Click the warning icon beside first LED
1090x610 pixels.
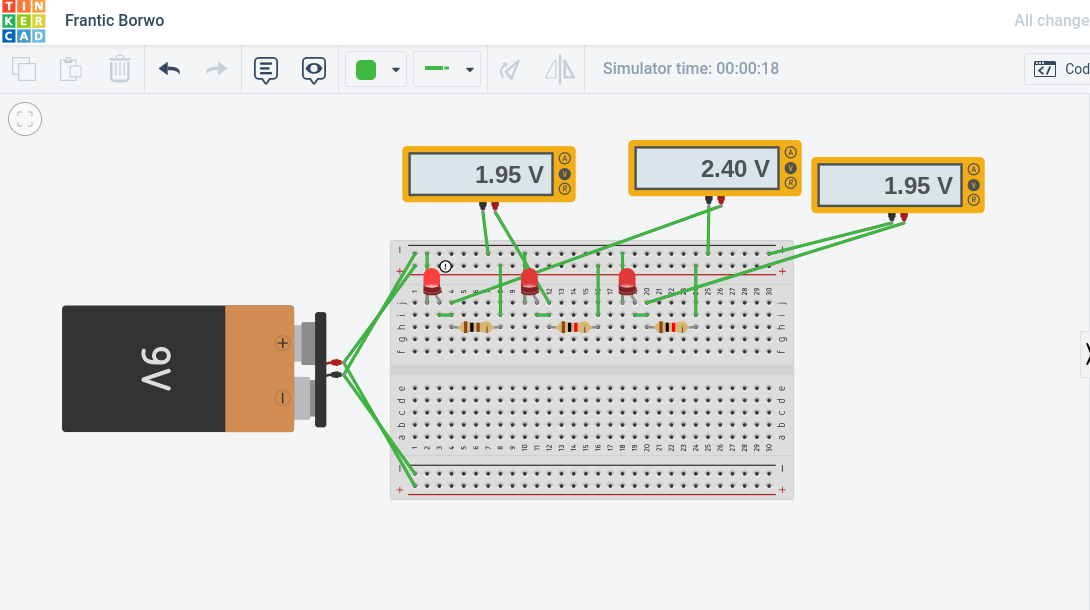pyautogui.click(x=446, y=267)
